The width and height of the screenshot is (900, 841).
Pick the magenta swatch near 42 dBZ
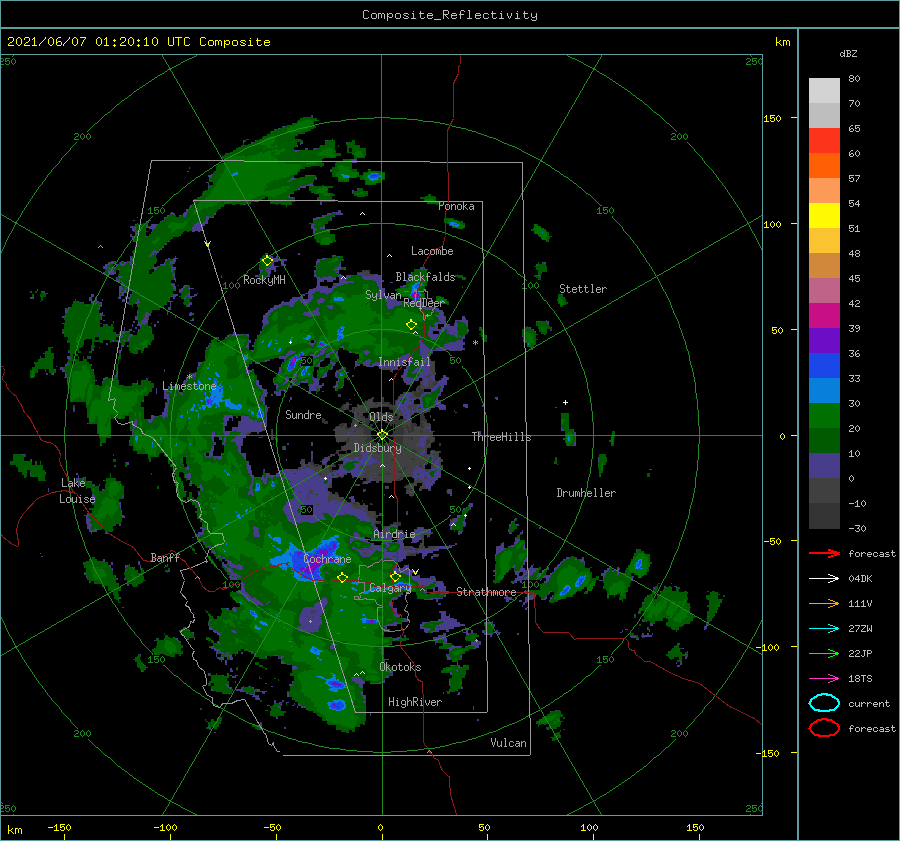[x=824, y=316]
